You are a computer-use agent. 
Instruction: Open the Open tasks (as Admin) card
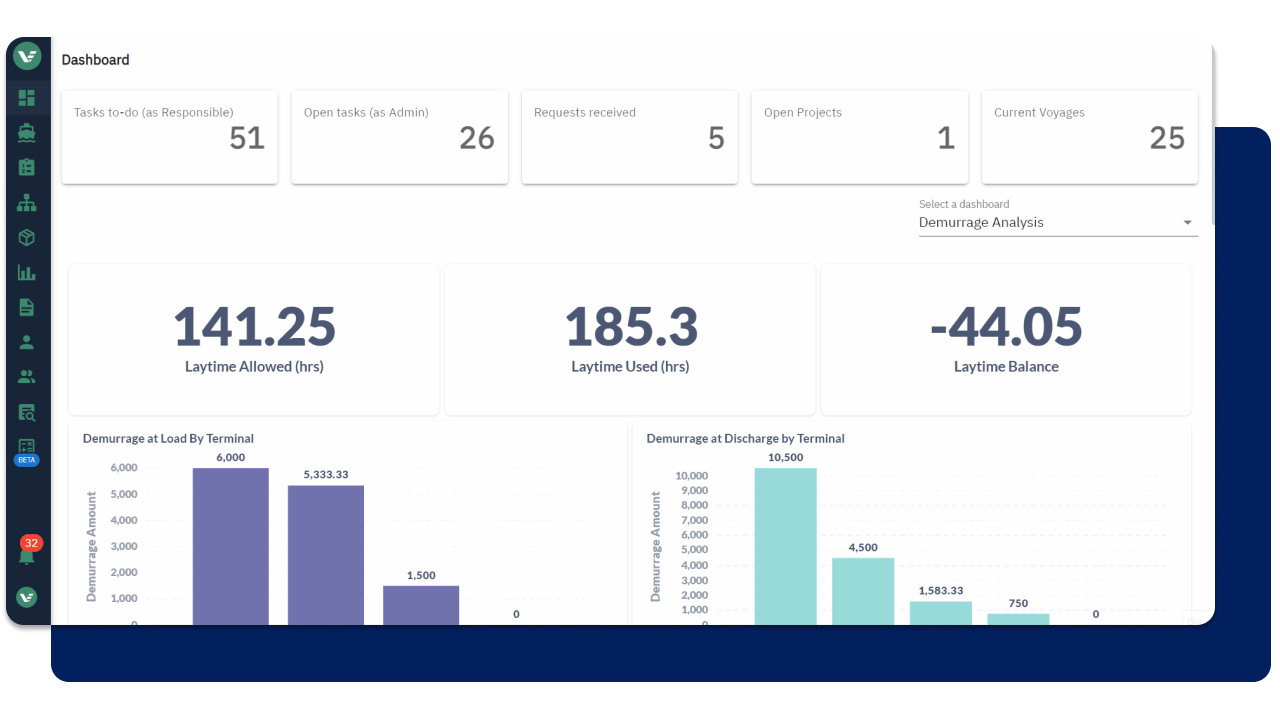tap(400, 137)
